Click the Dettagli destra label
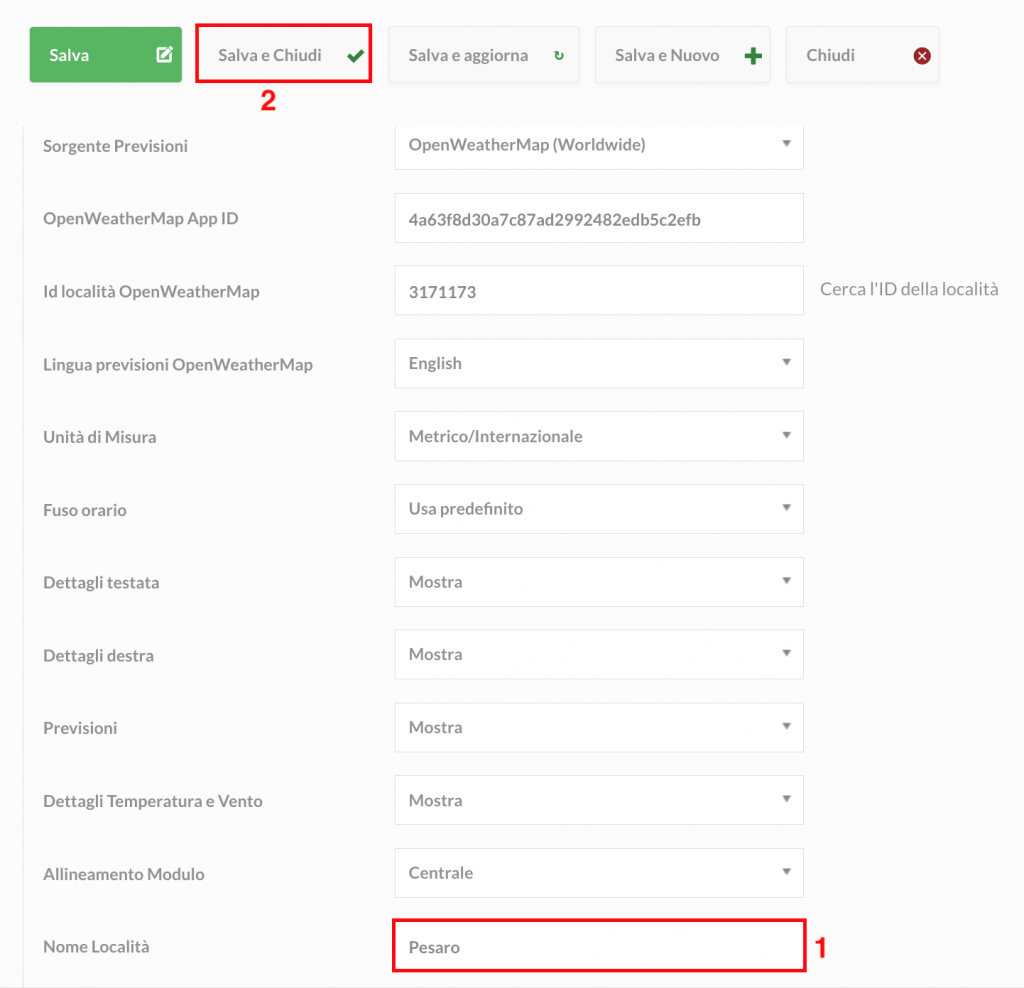This screenshot has width=1024, height=988. coord(99,656)
